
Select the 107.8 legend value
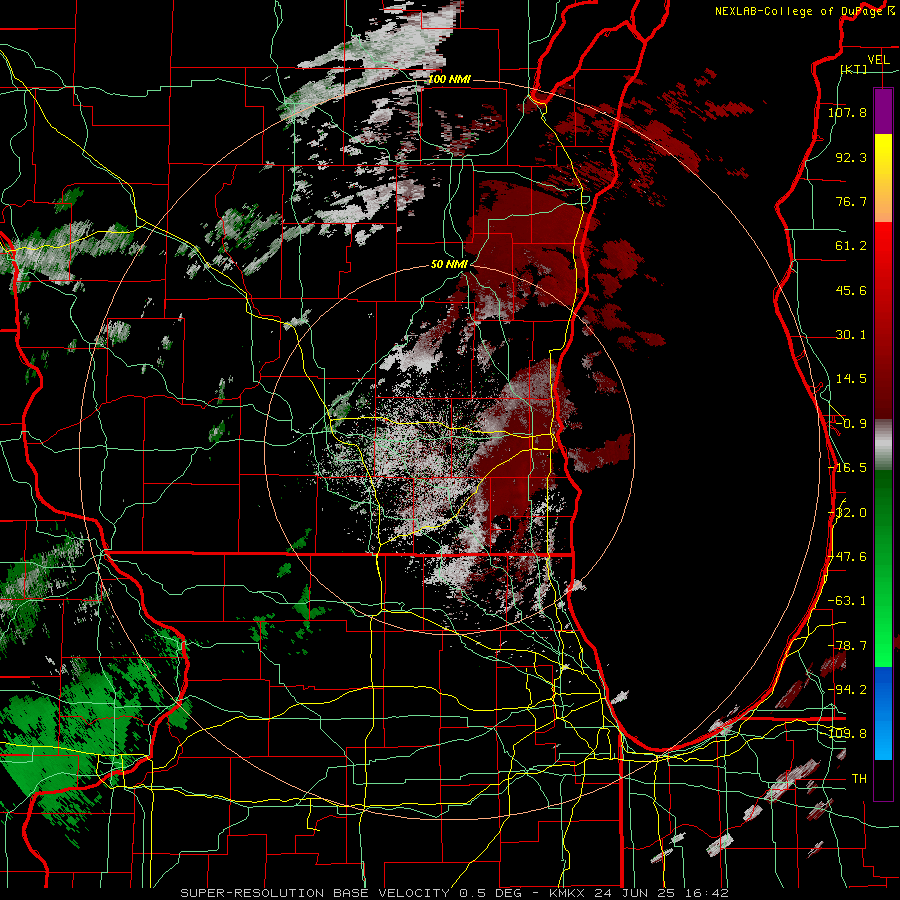(x=847, y=112)
